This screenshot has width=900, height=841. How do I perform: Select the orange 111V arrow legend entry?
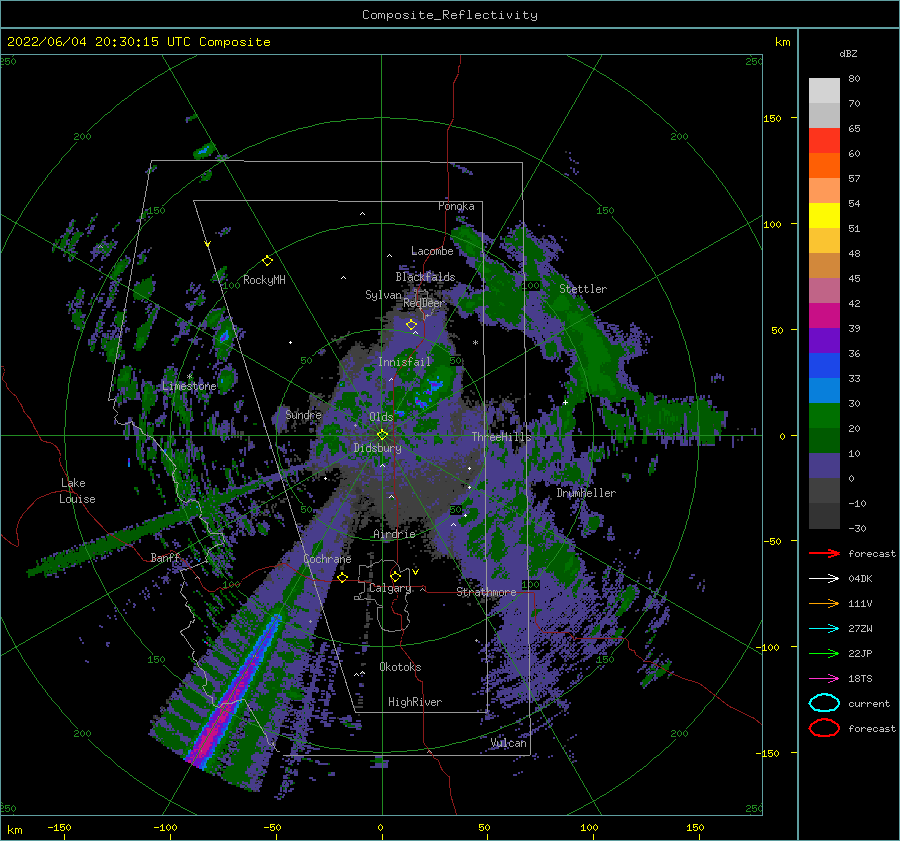point(824,603)
